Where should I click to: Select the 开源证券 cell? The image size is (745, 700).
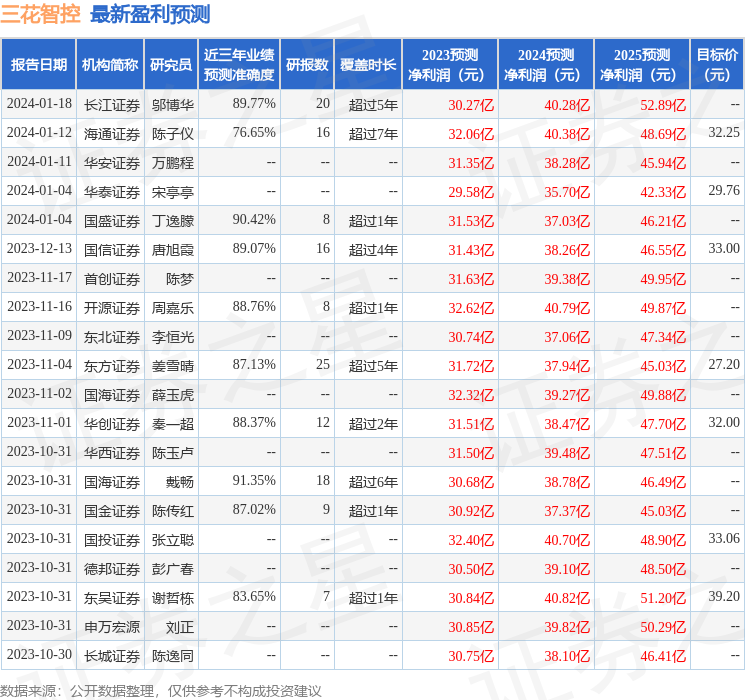(112, 308)
